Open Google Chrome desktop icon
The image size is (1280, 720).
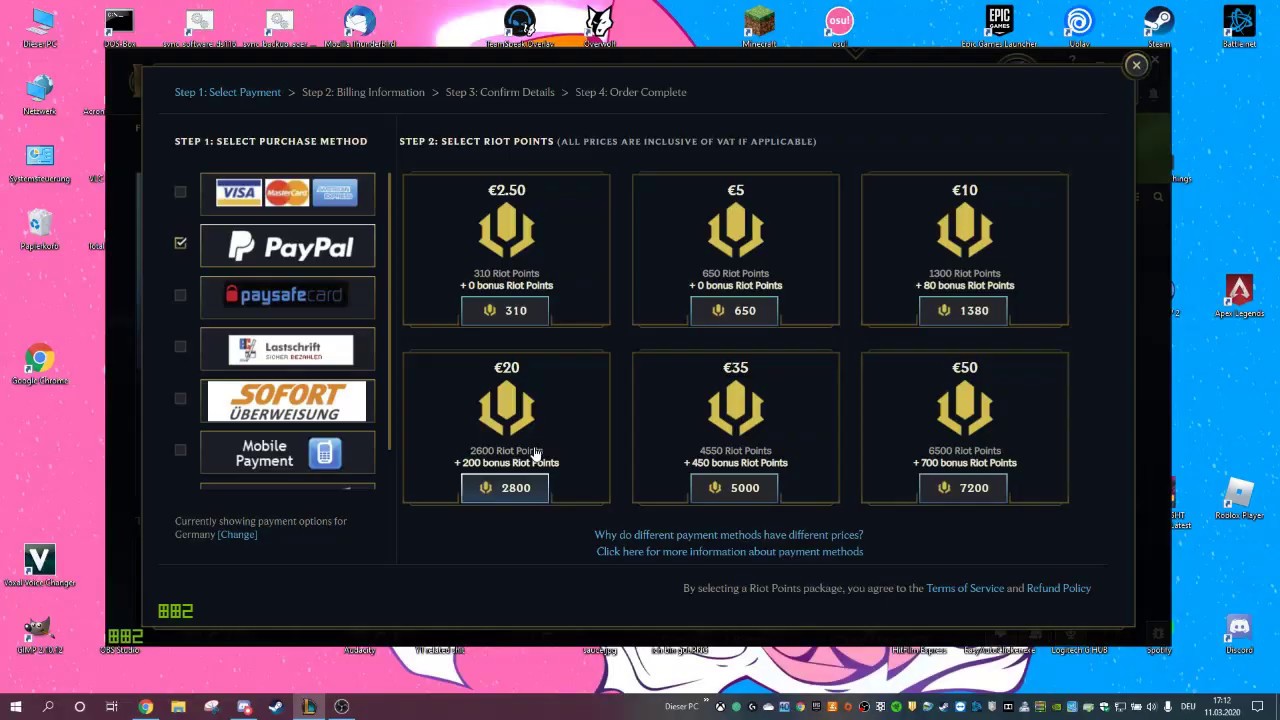(40, 365)
